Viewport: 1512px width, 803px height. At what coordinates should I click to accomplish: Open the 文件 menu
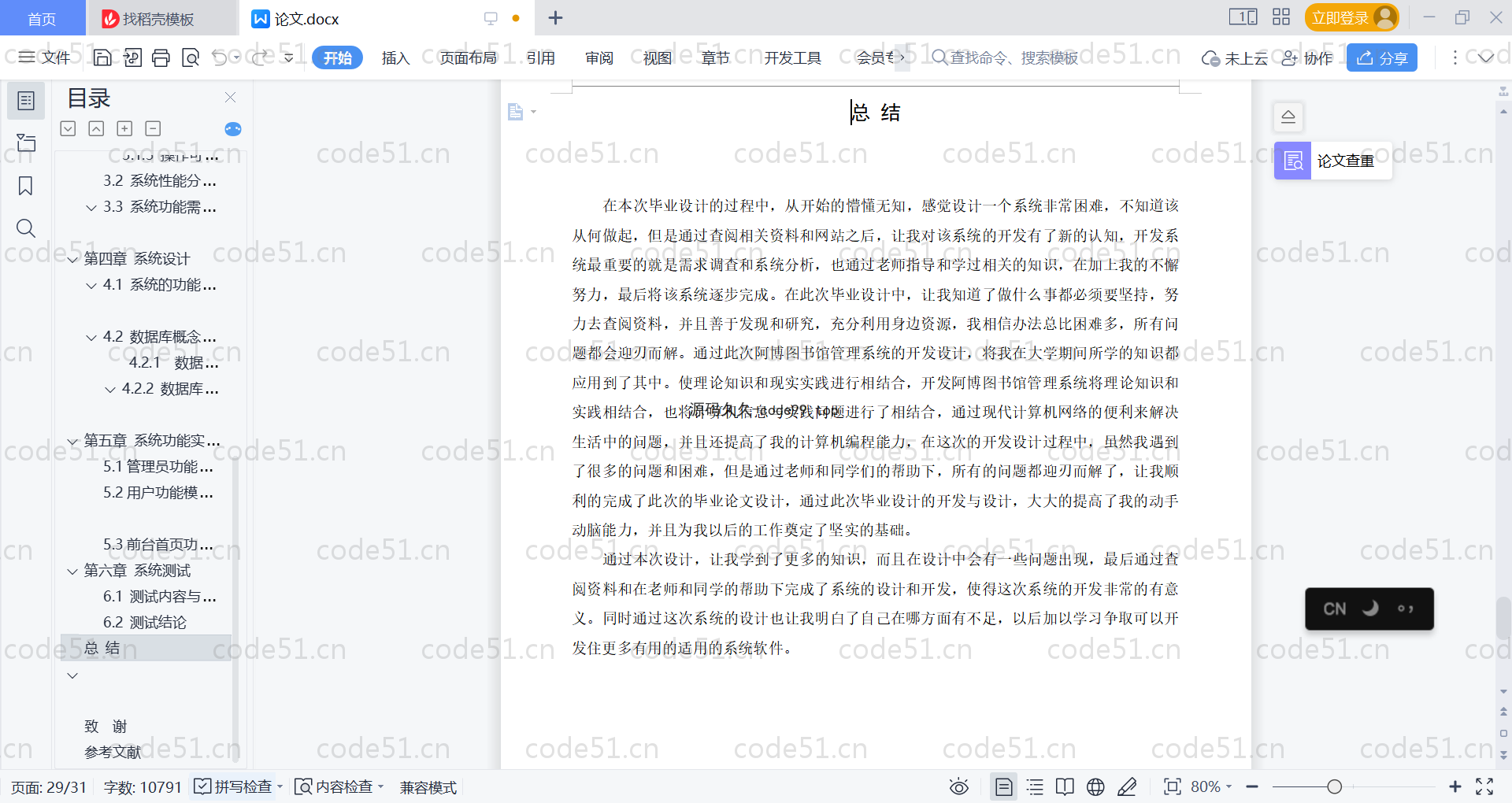[45, 57]
